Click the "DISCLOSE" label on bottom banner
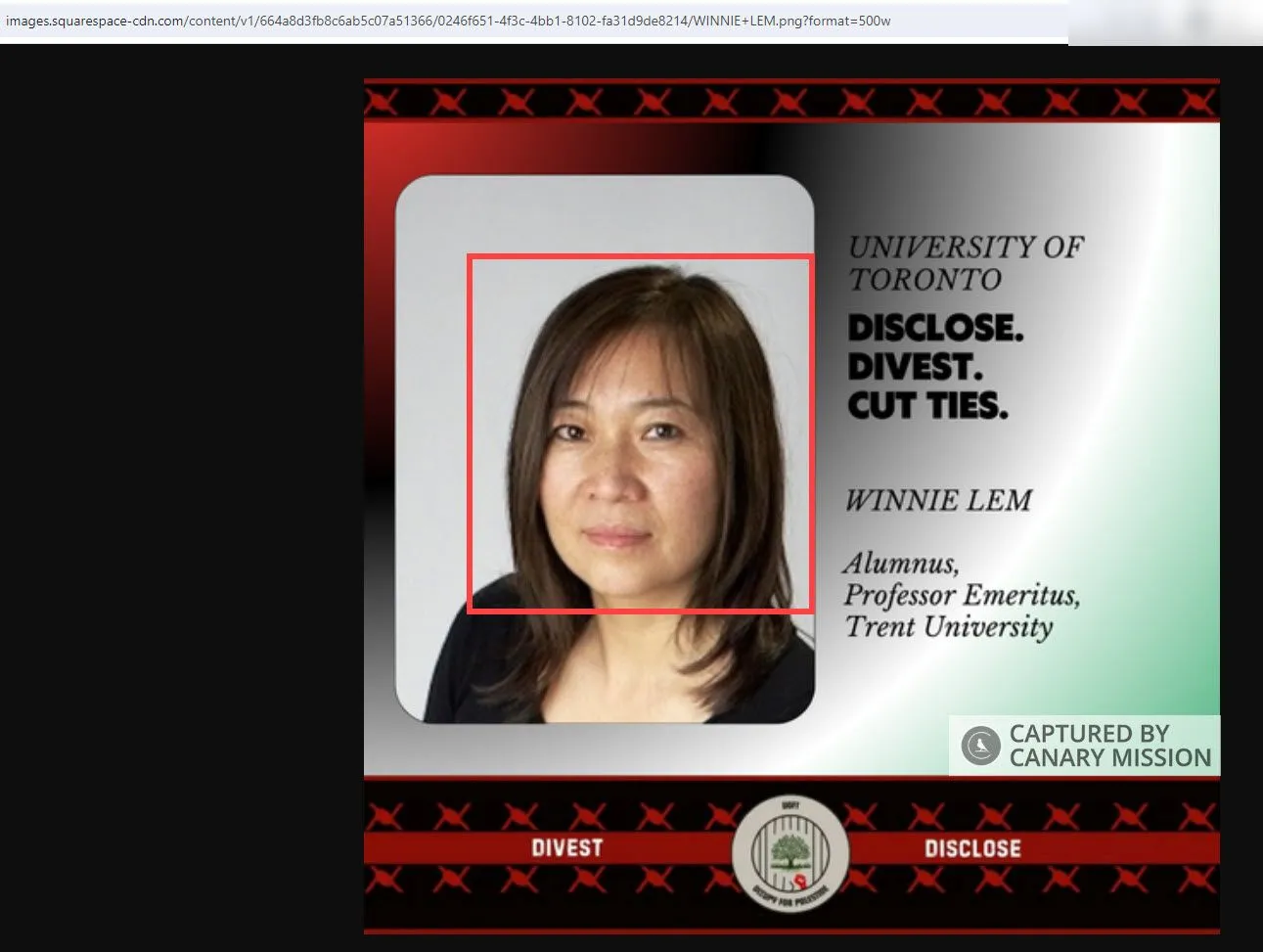The height and width of the screenshot is (952, 1263). tap(972, 848)
